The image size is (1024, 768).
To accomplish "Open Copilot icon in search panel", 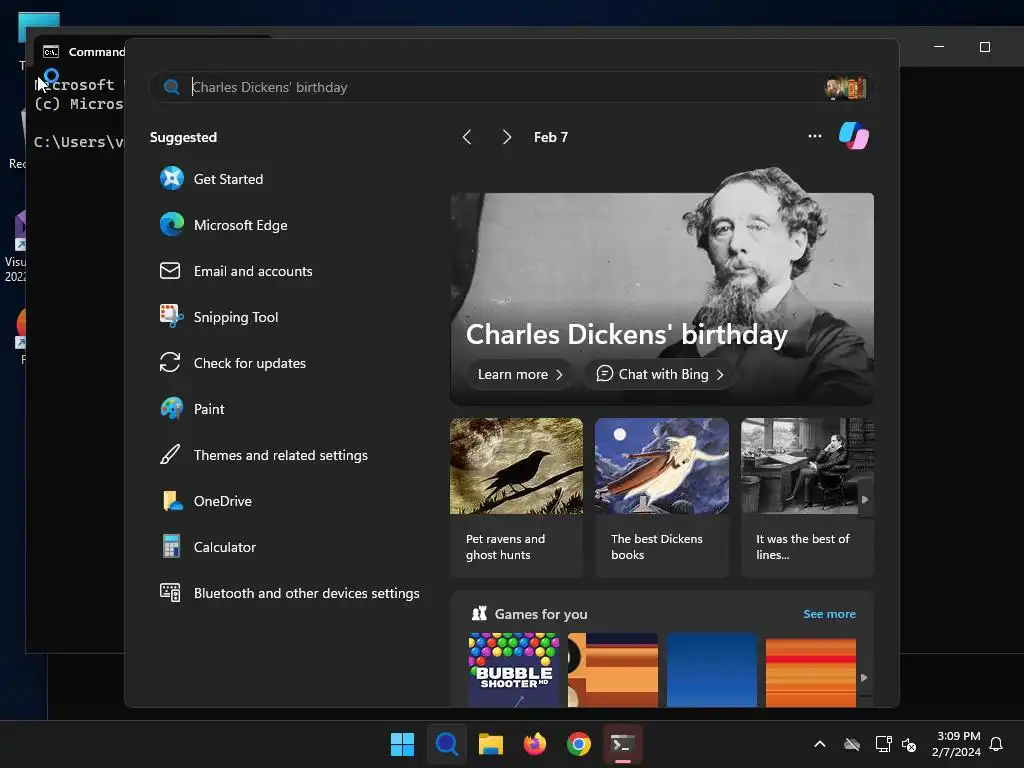I will [x=854, y=136].
